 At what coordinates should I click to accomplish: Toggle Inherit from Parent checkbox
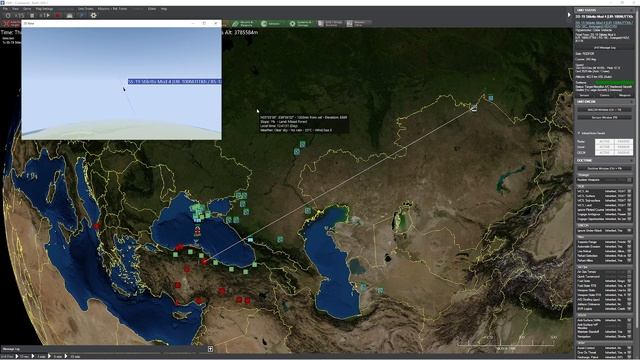[x=579, y=133]
